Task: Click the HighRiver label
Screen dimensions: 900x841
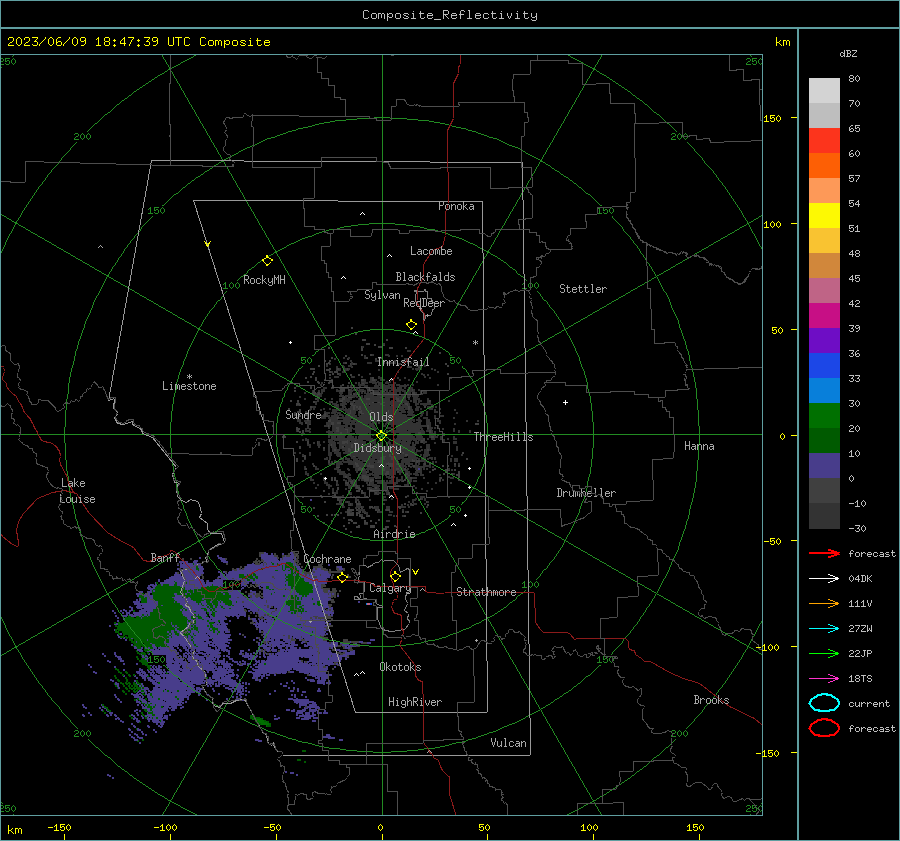Action: click(x=415, y=702)
